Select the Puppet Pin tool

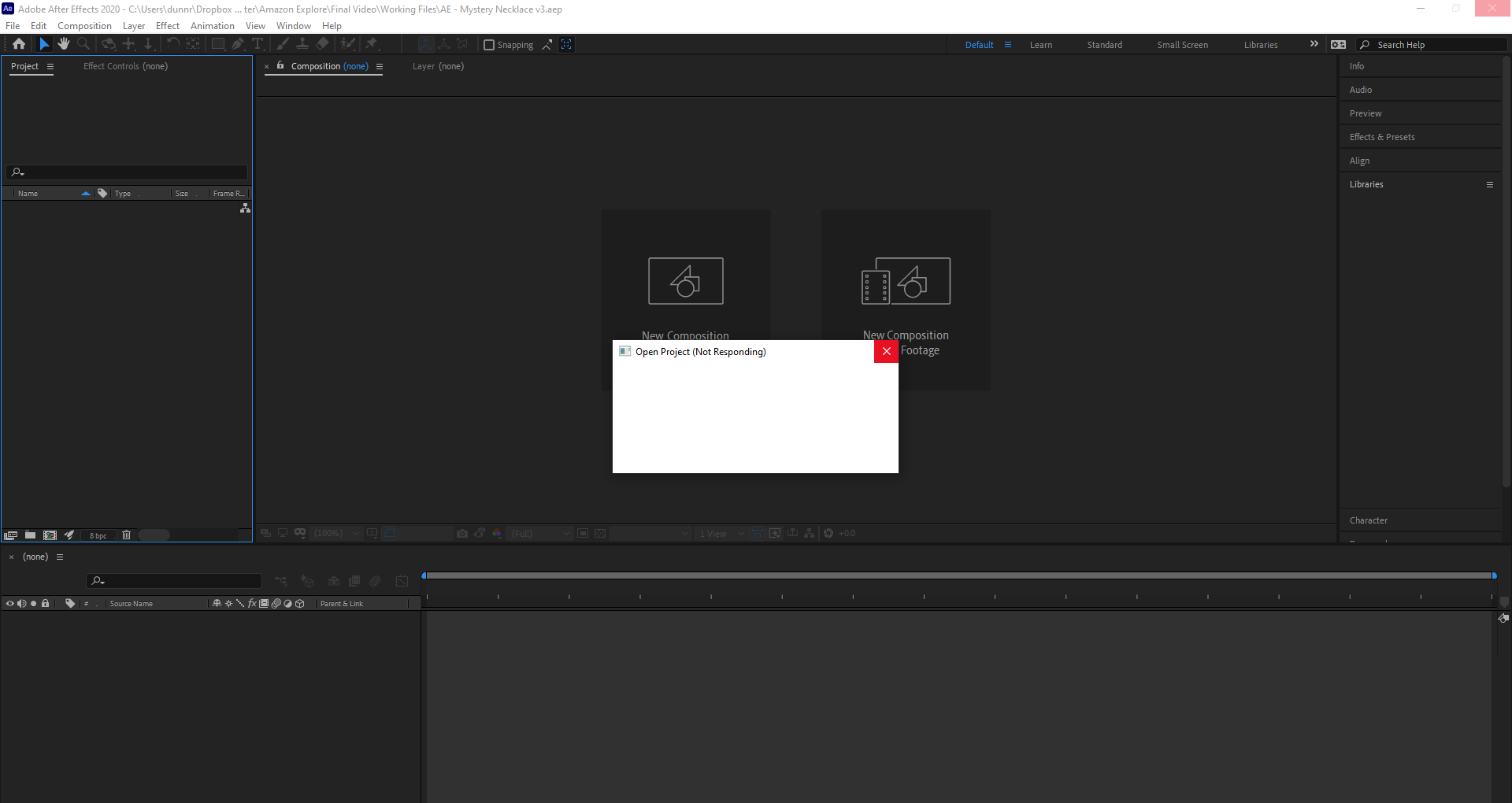(372, 44)
